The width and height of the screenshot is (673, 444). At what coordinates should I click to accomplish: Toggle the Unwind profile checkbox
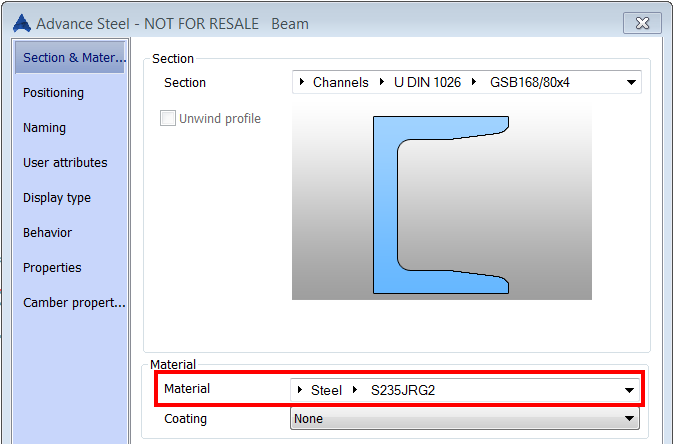168,118
